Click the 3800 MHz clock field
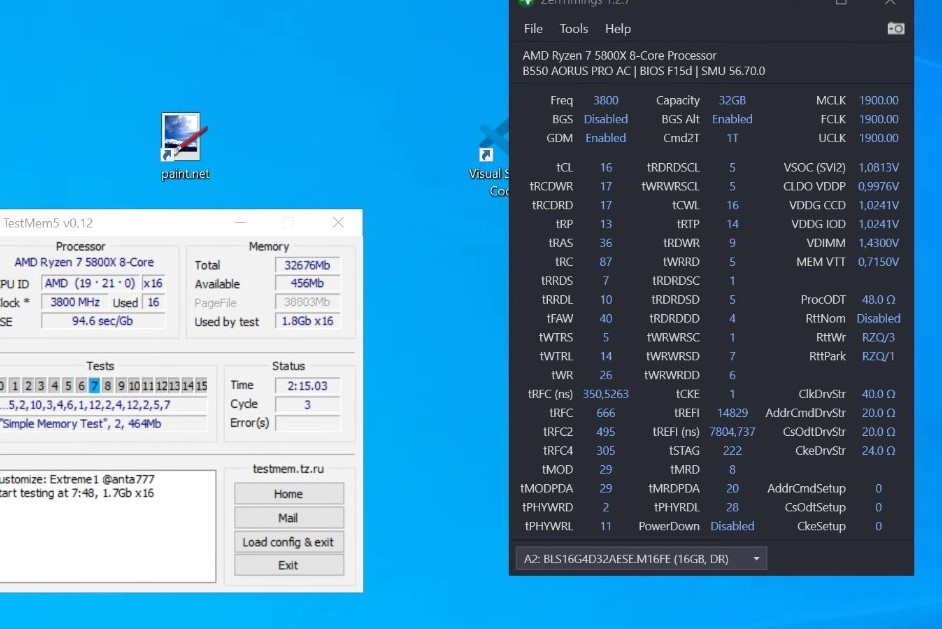The height and width of the screenshot is (629, 942). tap(74, 302)
